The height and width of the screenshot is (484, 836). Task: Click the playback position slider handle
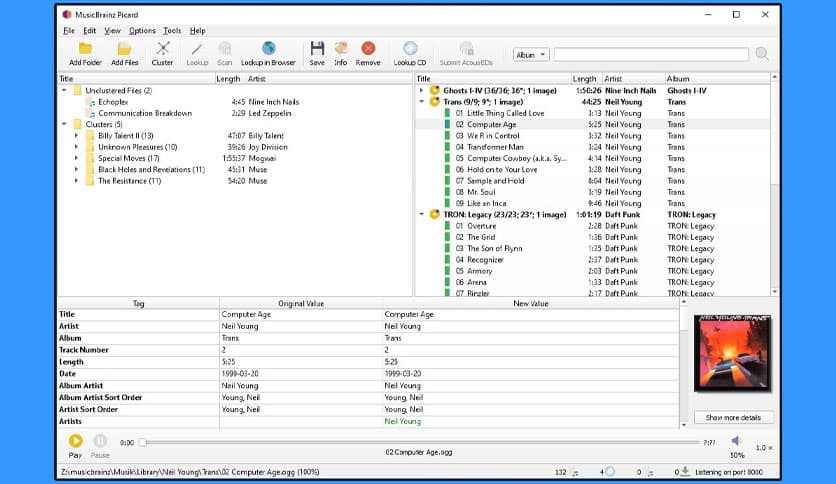tap(142, 442)
